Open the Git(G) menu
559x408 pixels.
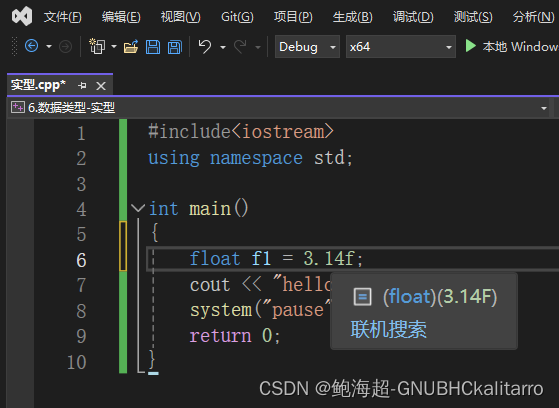237,17
